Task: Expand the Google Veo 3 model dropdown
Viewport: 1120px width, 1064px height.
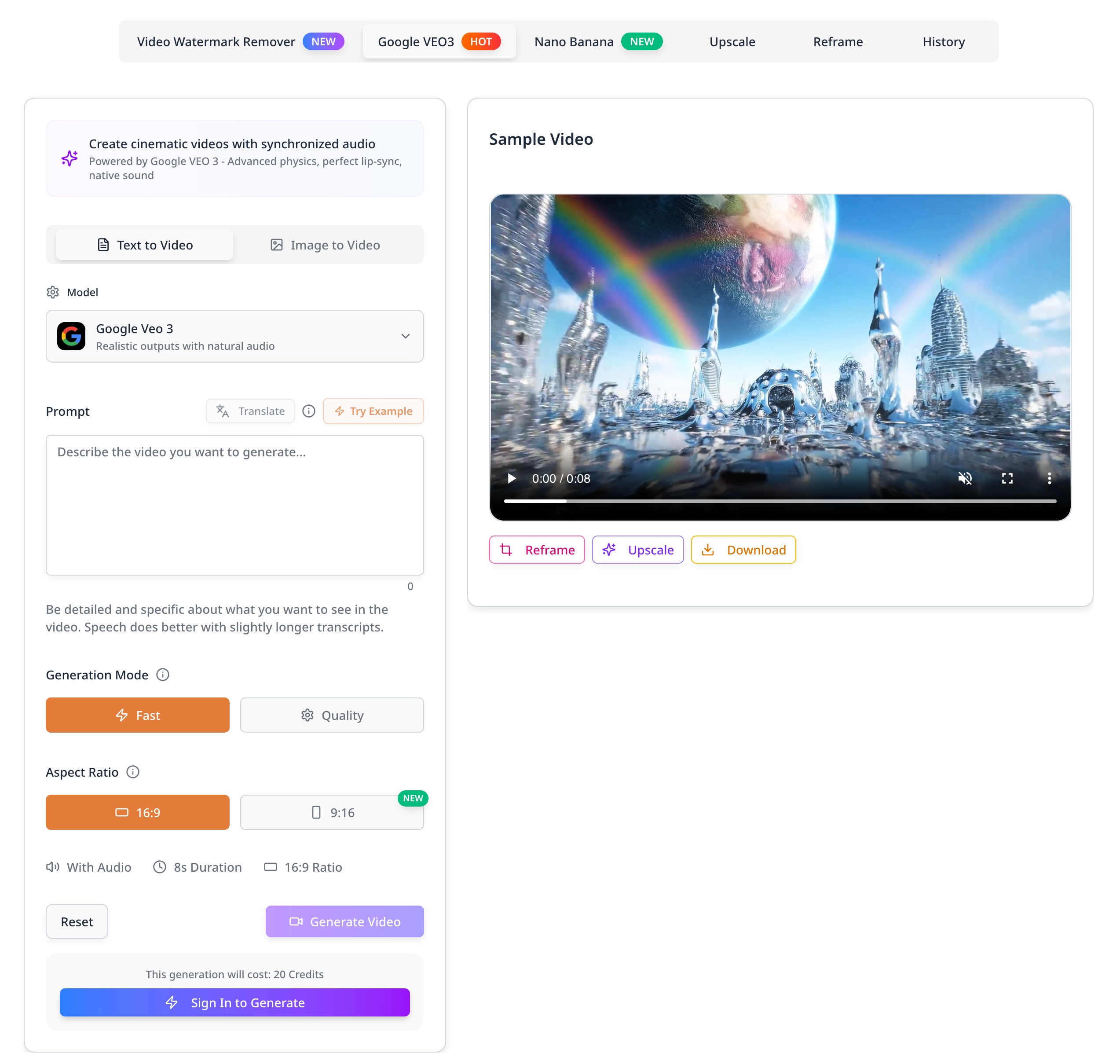Action: tap(405, 336)
